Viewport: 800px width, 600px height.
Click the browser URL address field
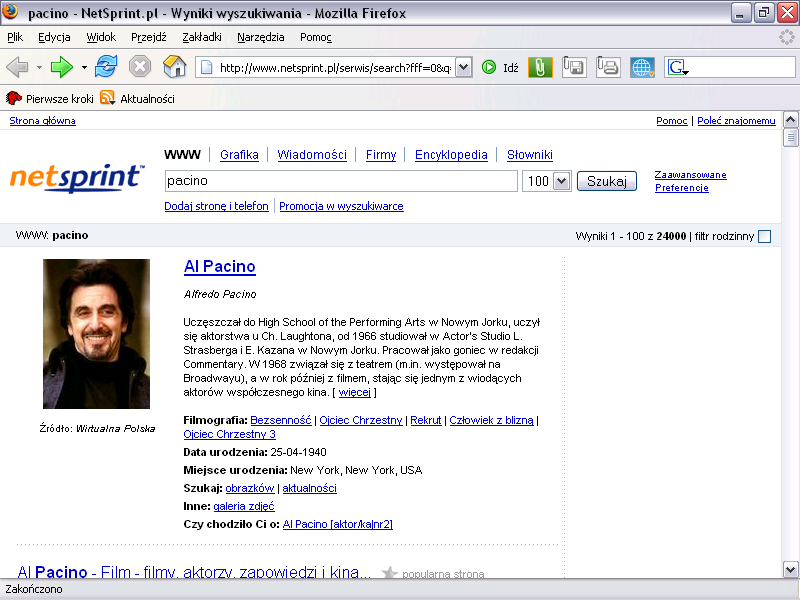click(x=335, y=67)
